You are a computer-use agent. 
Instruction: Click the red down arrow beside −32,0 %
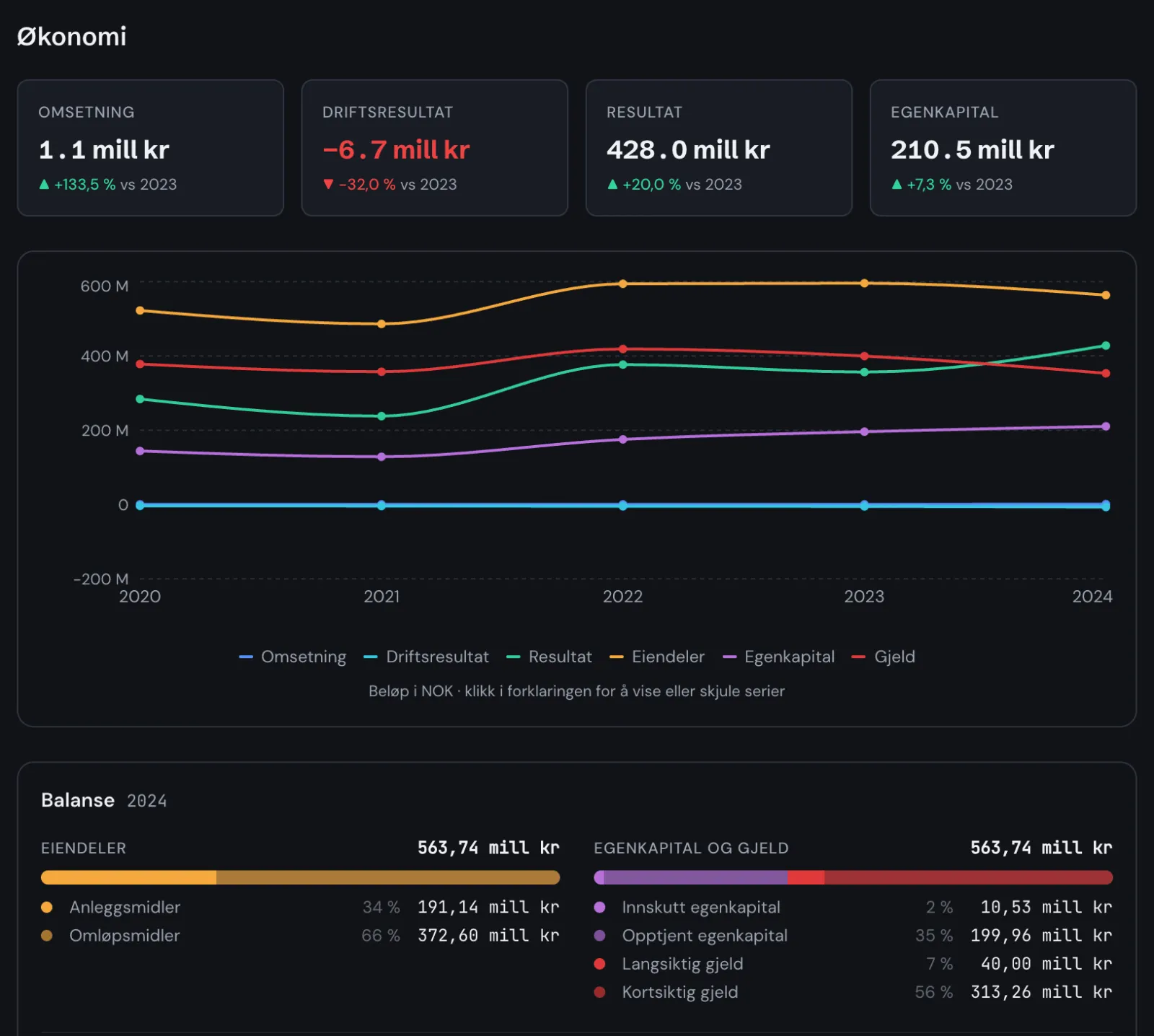click(x=328, y=184)
